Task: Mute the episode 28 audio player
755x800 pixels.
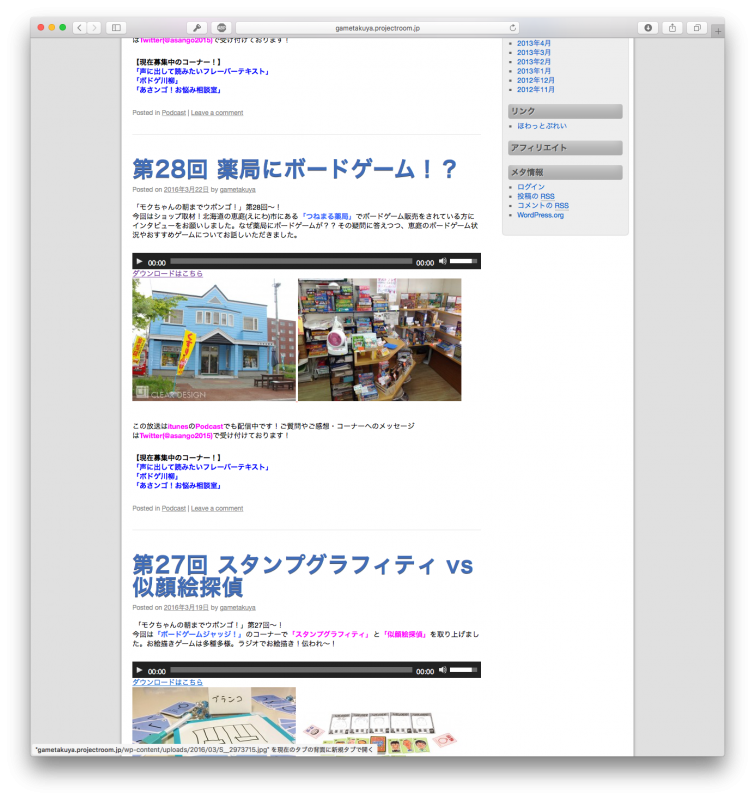Action: click(442, 262)
